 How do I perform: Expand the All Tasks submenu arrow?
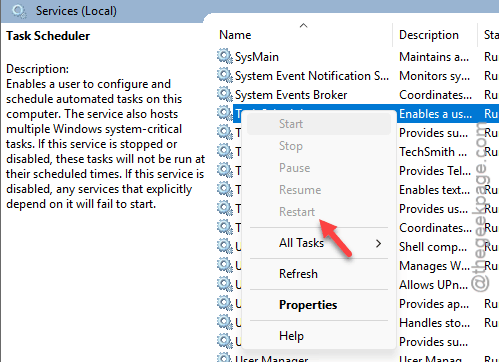378,243
